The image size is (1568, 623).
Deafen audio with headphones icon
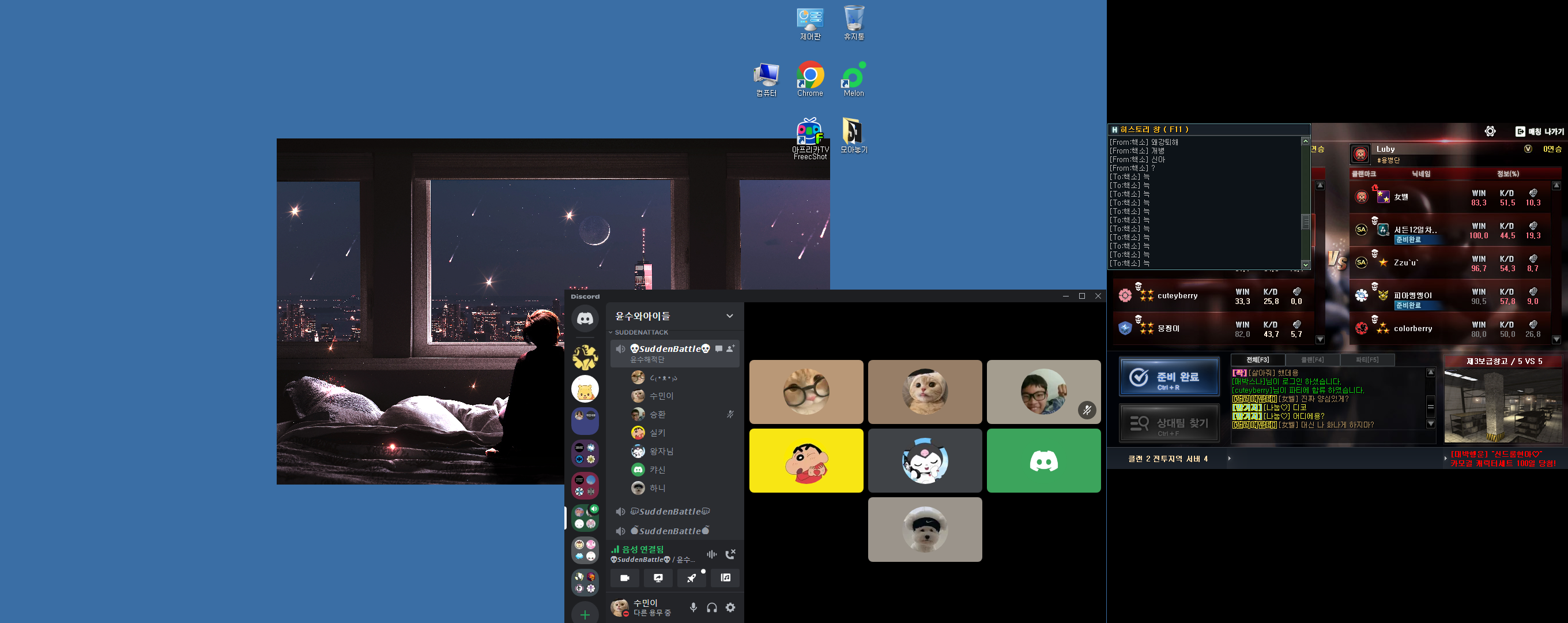711,607
